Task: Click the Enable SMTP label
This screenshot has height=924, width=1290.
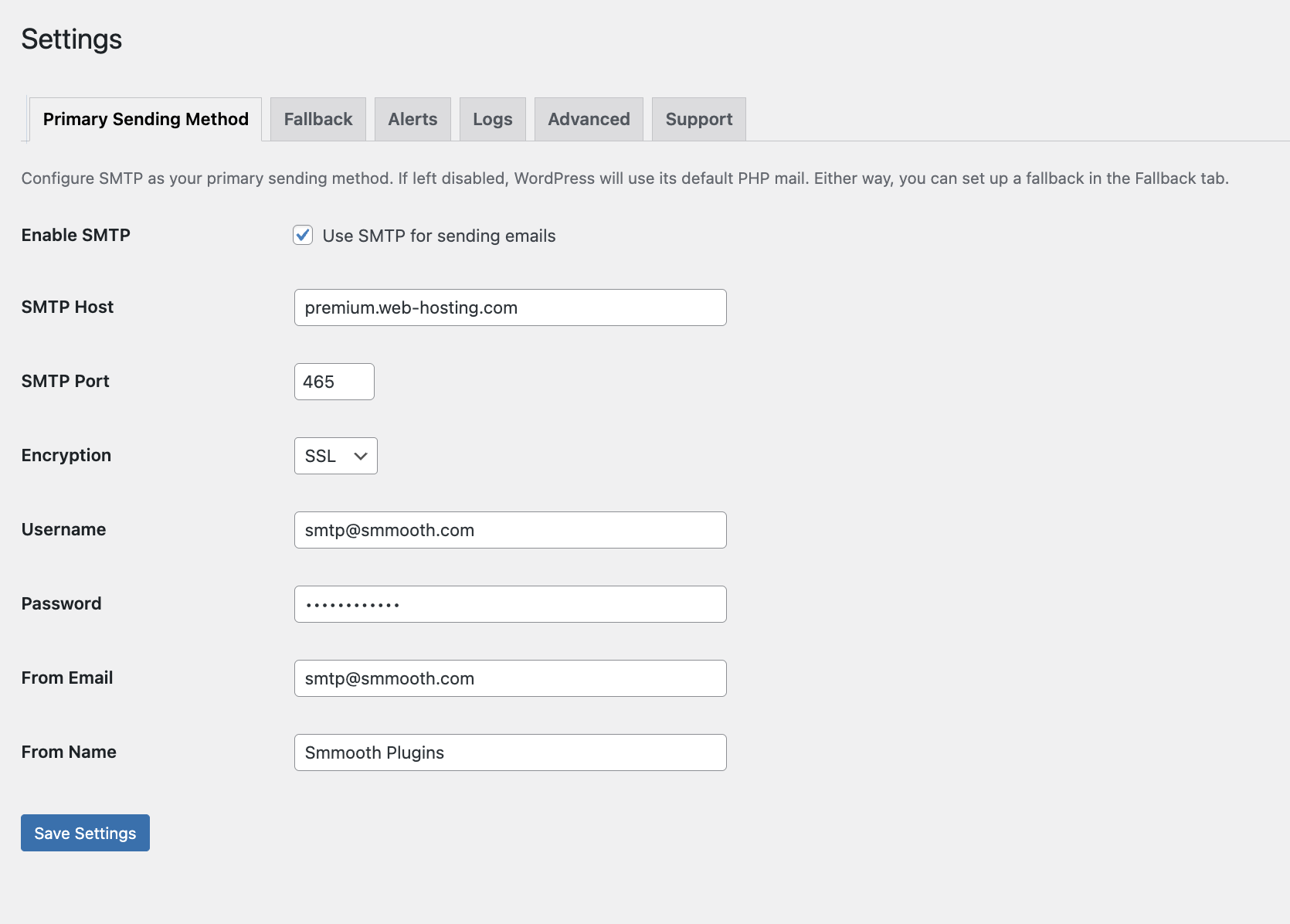Action: [x=76, y=235]
